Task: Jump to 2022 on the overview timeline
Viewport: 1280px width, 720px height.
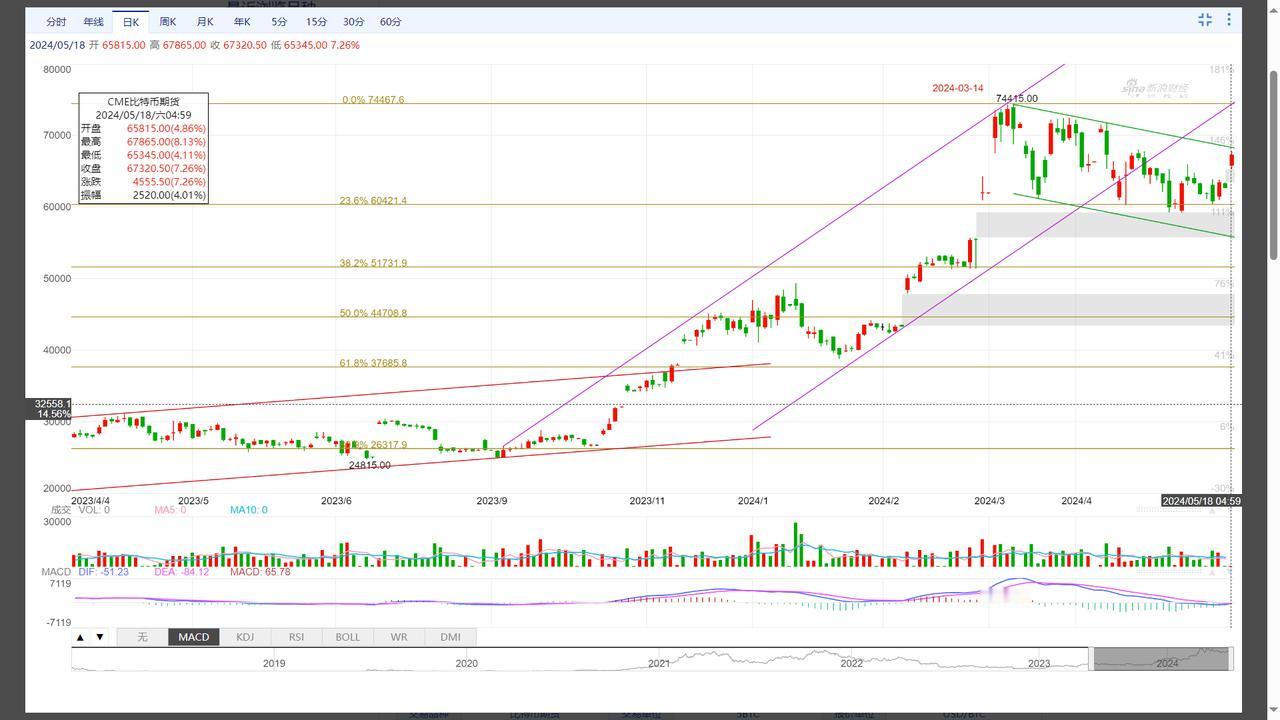Action: pyautogui.click(x=851, y=663)
